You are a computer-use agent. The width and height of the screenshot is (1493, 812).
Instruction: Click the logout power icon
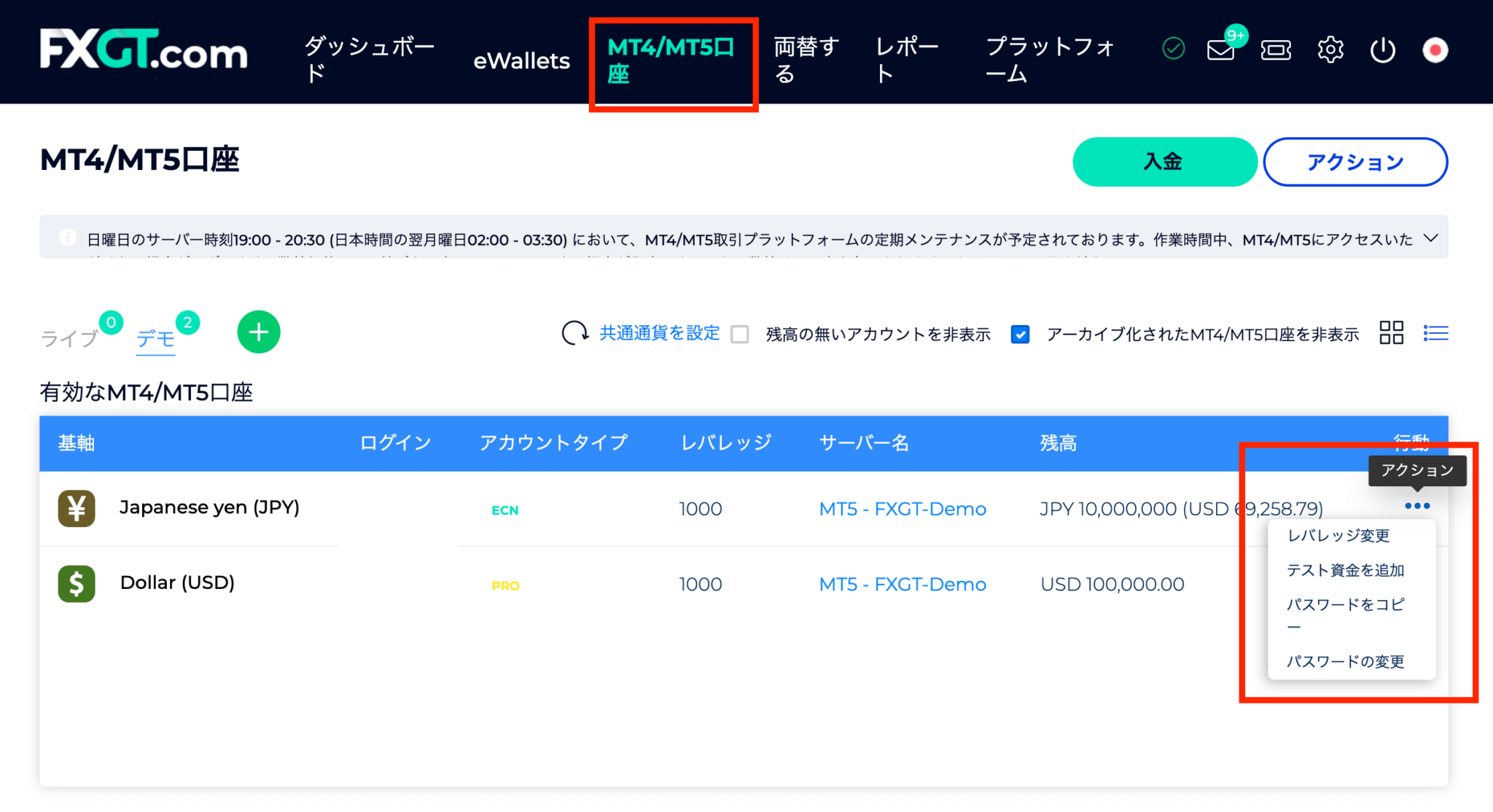(x=1382, y=50)
